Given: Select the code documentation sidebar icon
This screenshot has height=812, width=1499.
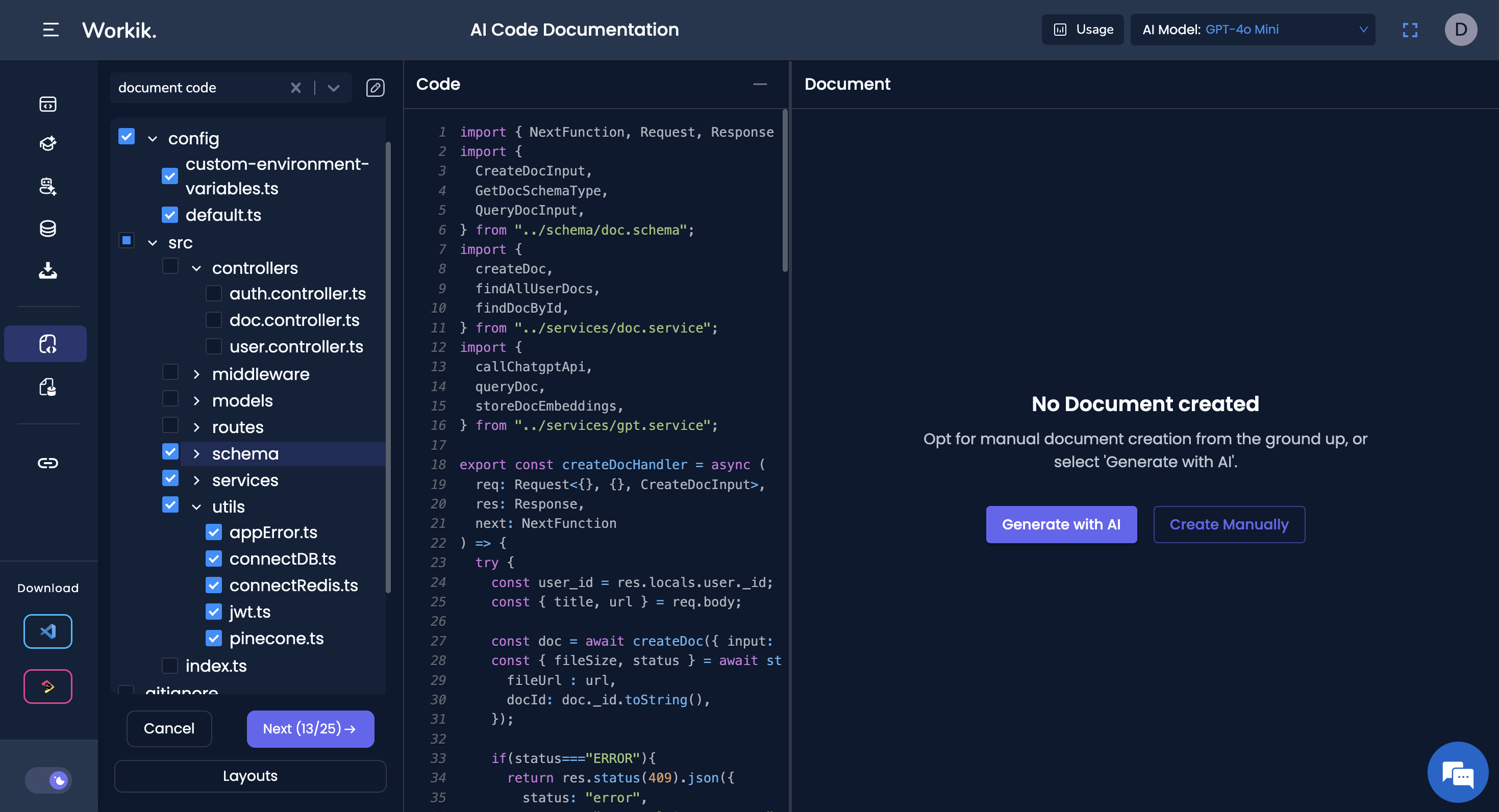Looking at the screenshot, I should 45,344.
